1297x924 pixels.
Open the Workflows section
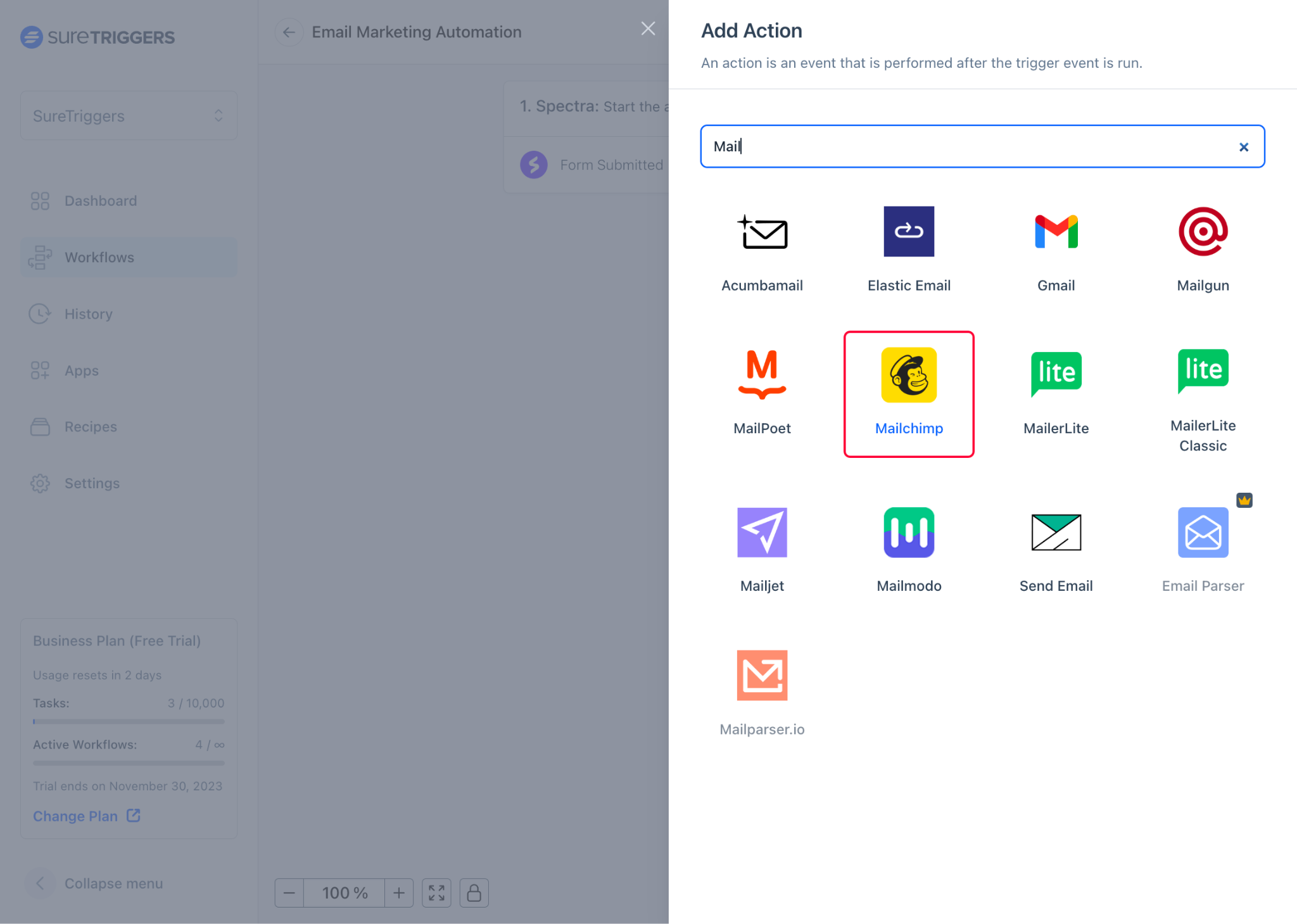(x=99, y=257)
